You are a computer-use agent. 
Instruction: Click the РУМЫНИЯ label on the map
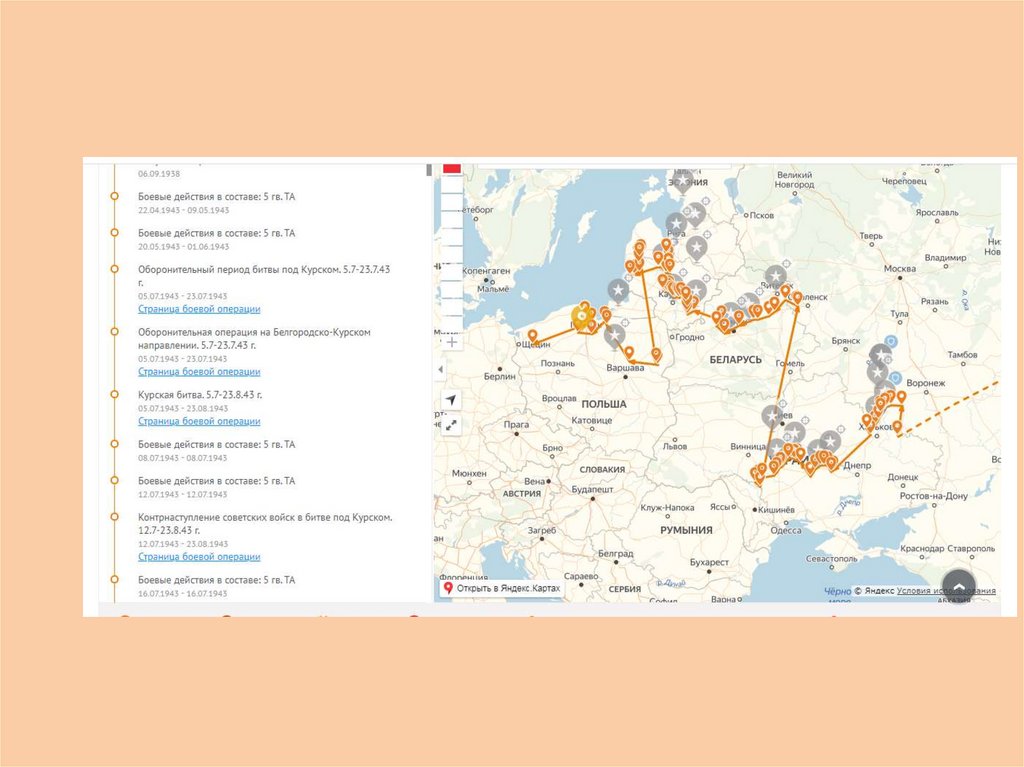point(686,530)
